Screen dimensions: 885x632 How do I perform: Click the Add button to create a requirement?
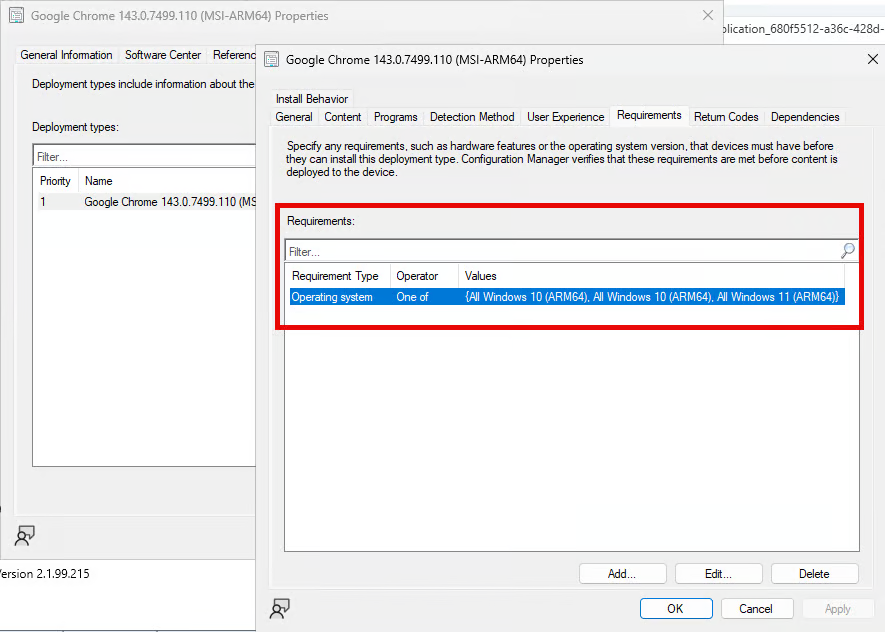[622, 573]
